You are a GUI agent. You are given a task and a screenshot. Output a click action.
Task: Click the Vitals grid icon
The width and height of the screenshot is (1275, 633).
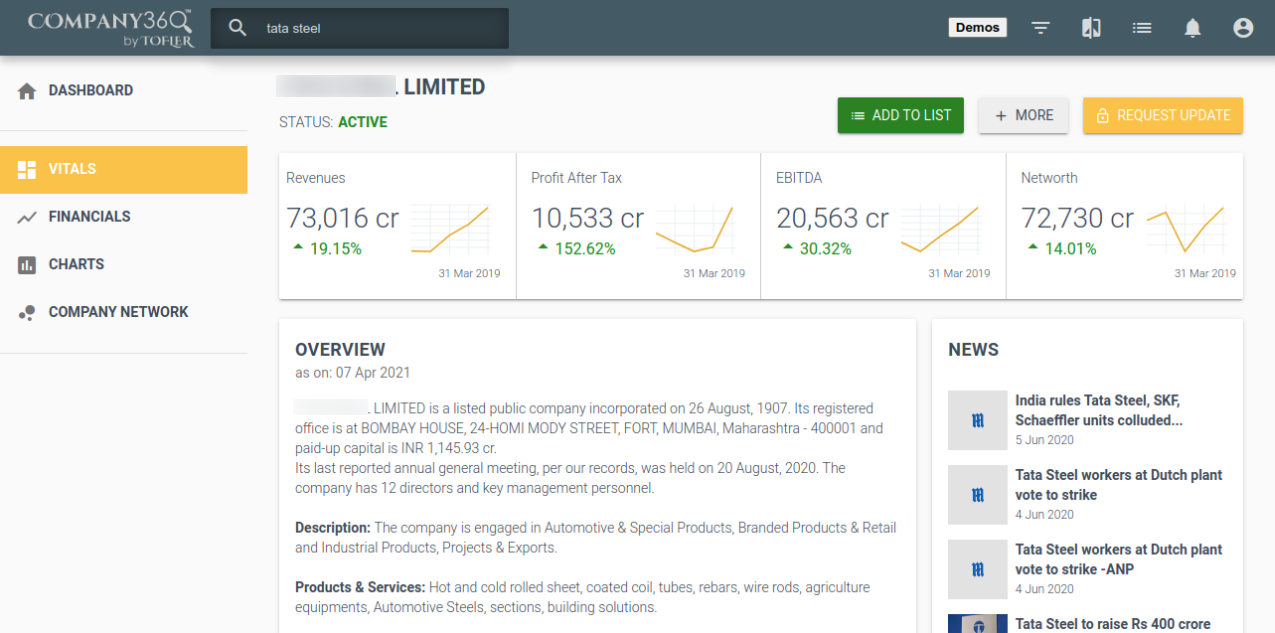[27, 169]
